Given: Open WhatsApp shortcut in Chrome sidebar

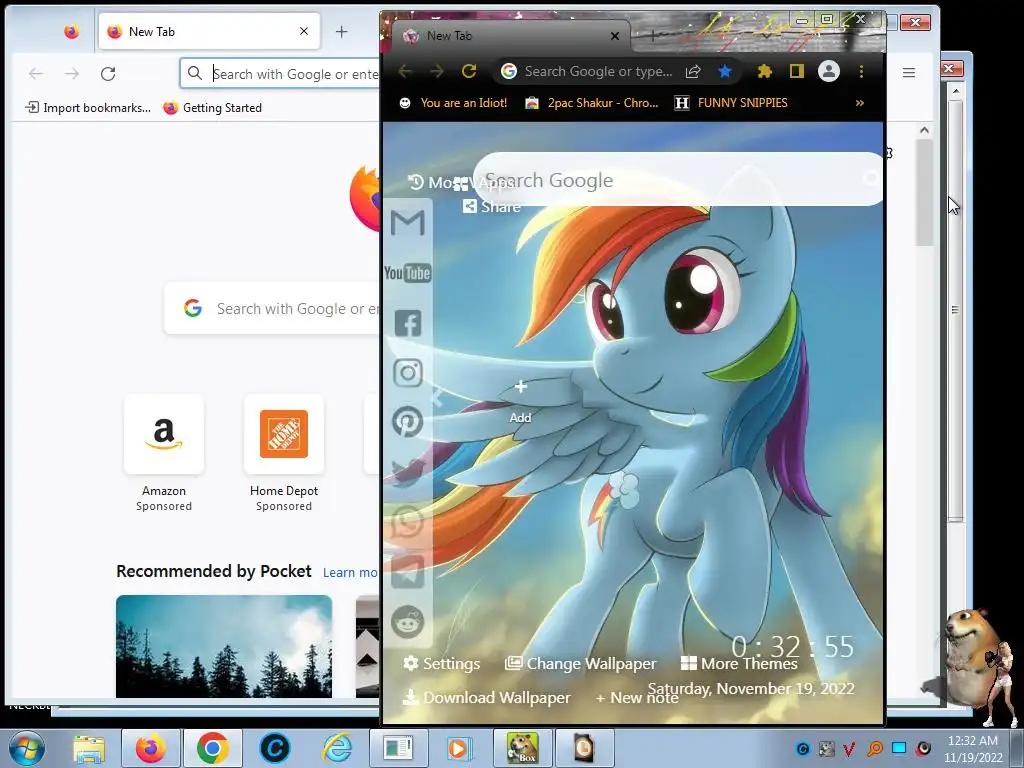Looking at the screenshot, I should point(408,522).
